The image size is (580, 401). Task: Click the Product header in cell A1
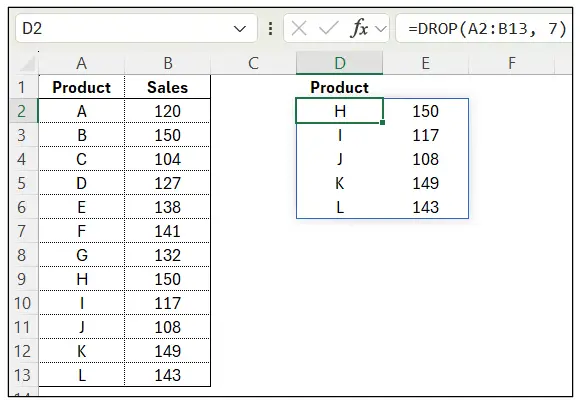coord(82,87)
